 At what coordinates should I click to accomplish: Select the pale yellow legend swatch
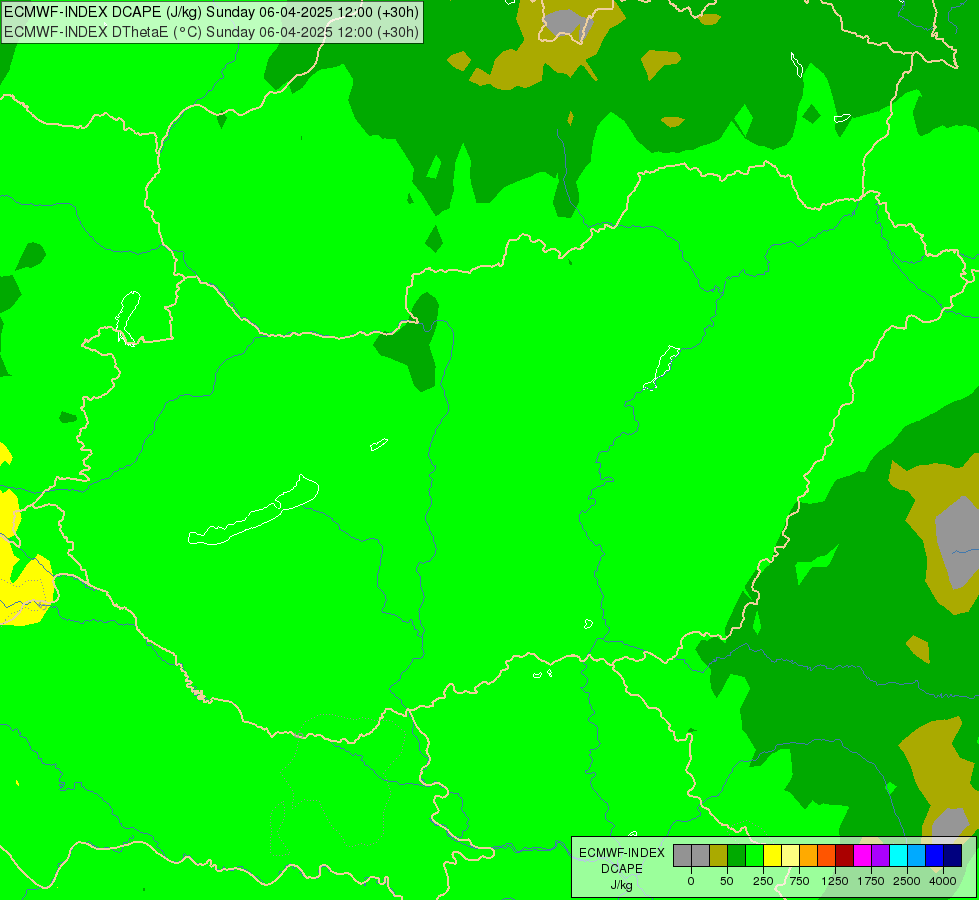[791, 855]
